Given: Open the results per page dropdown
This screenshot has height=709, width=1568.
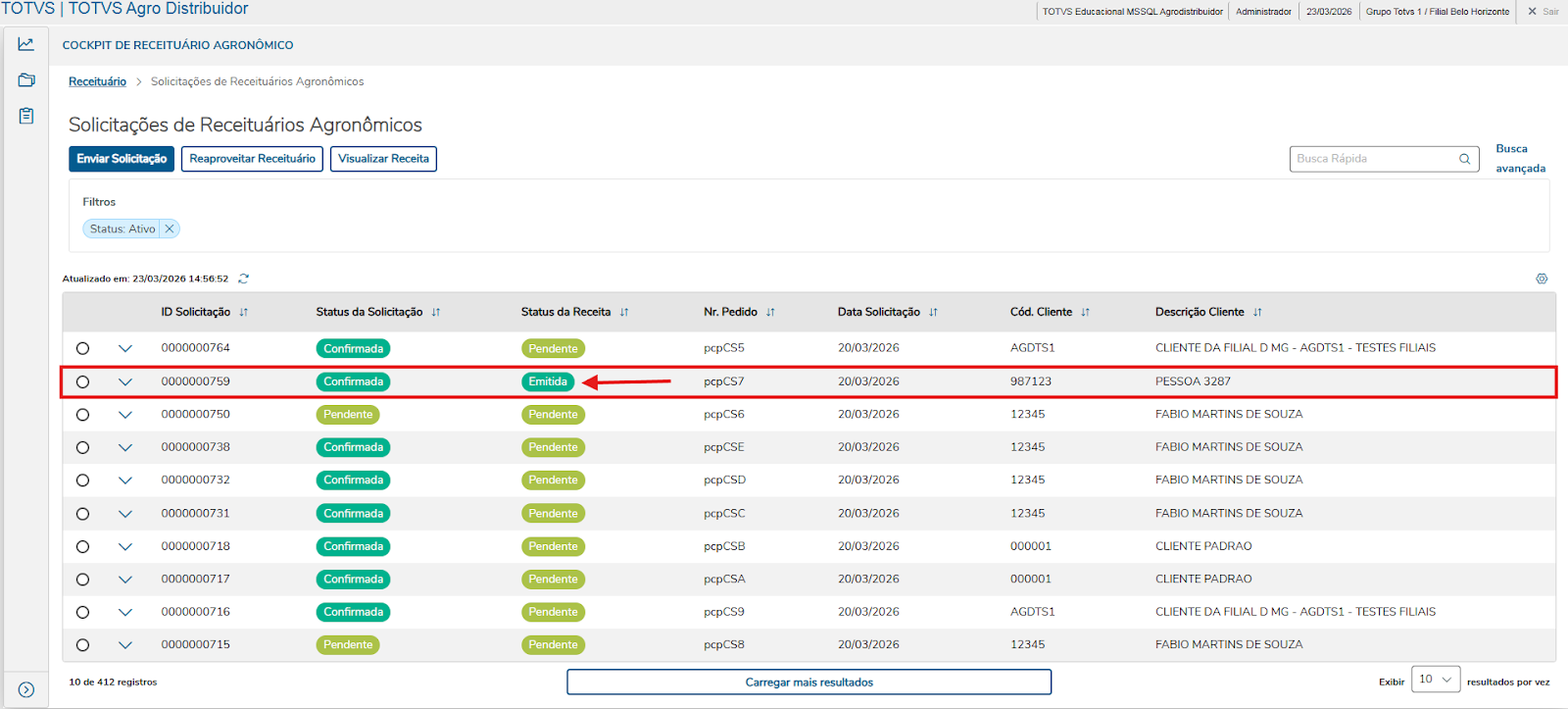Looking at the screenshot, I should [1436, 680].
